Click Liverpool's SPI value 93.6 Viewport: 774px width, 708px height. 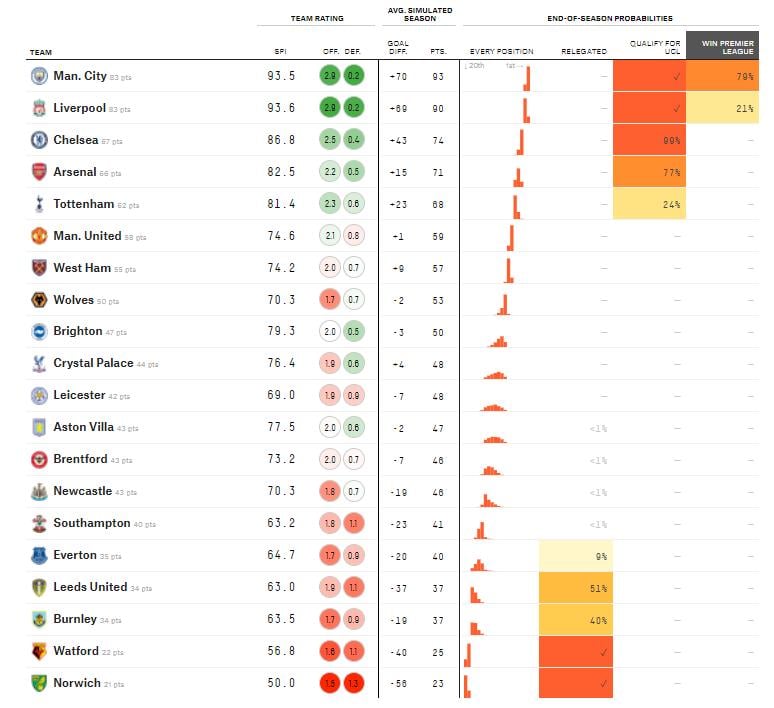point(281,108)
